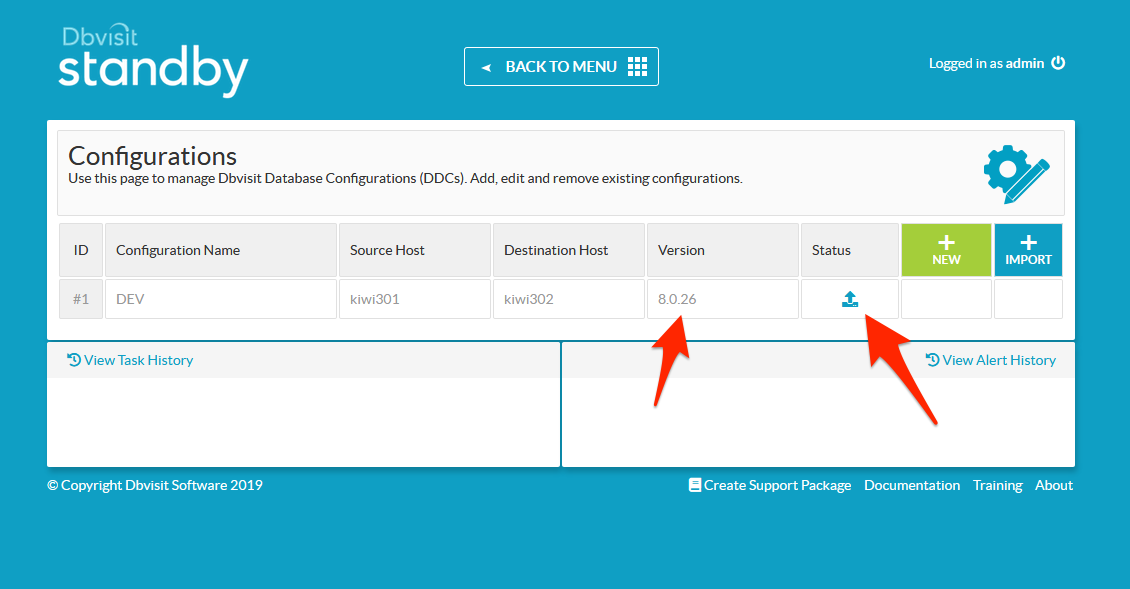
Task: Click the Configuration Name column header
Action: [x=221, y=250]
